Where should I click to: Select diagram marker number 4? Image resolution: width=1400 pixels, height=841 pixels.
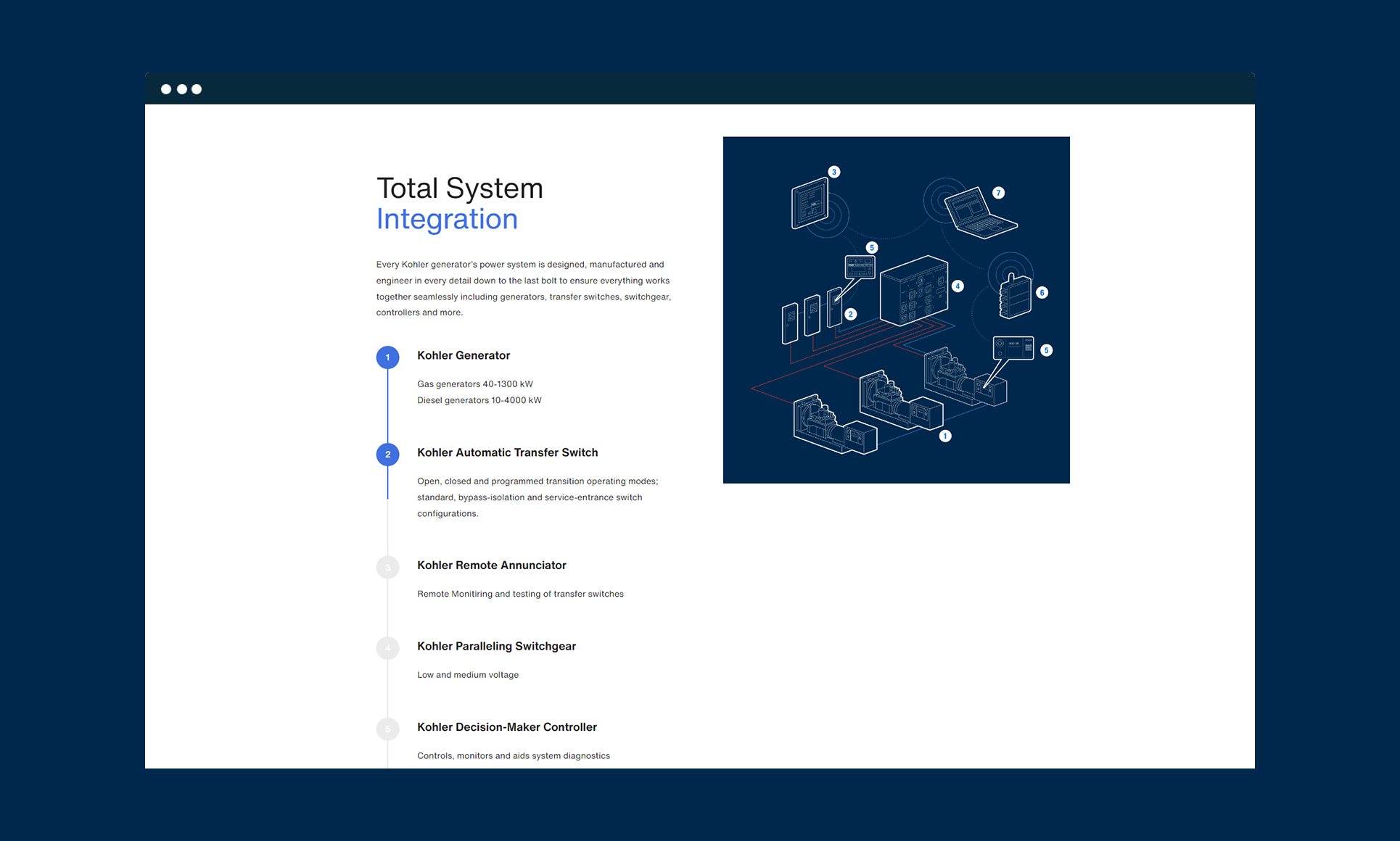pyautogui.click(x=958, y=286)
